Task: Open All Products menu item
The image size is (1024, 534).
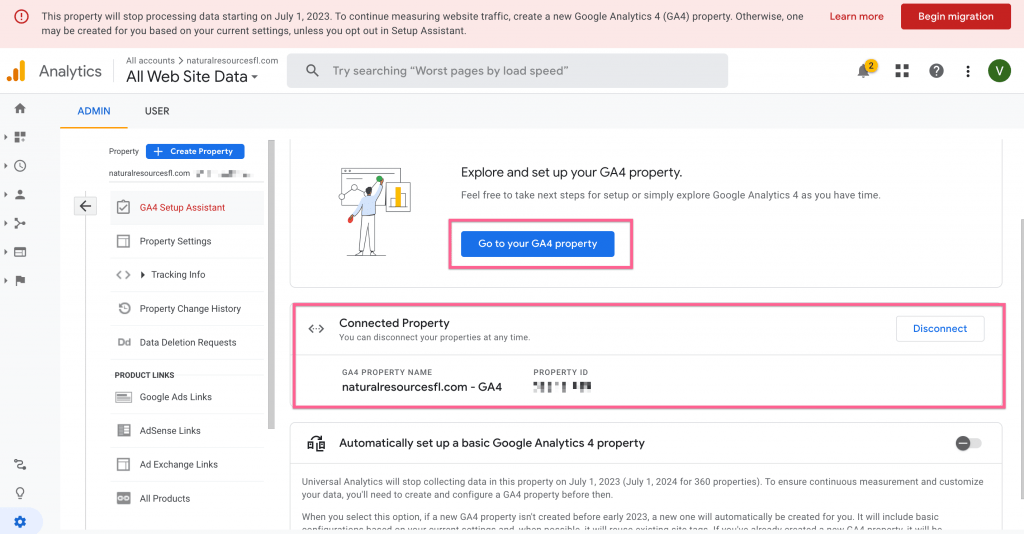Action: pyautogui.click(x=187, y=498)
